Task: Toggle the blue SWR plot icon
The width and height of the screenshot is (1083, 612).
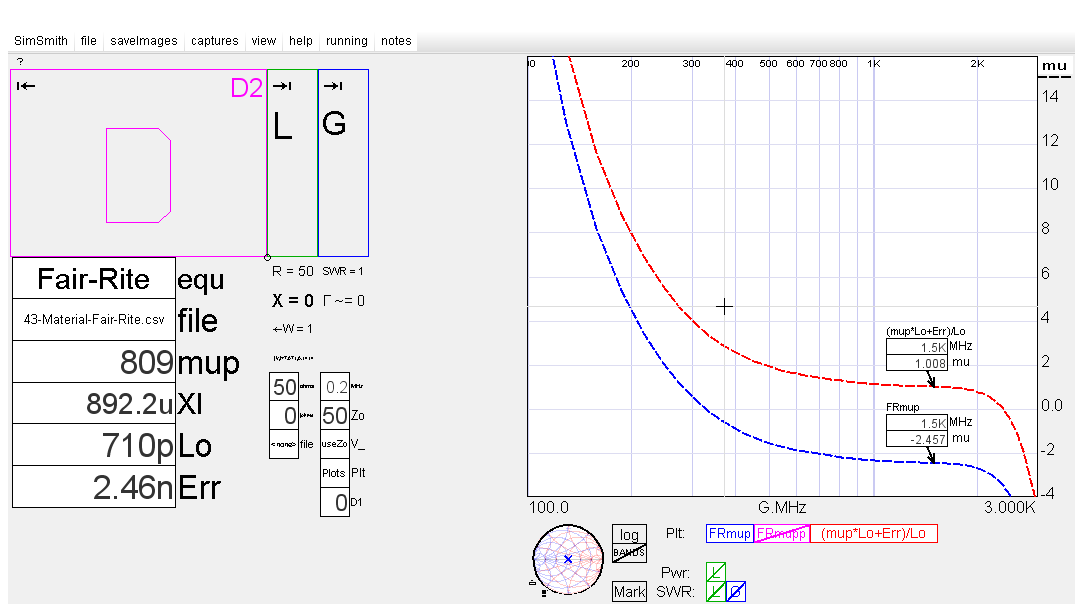Action: tap(736, 592)
